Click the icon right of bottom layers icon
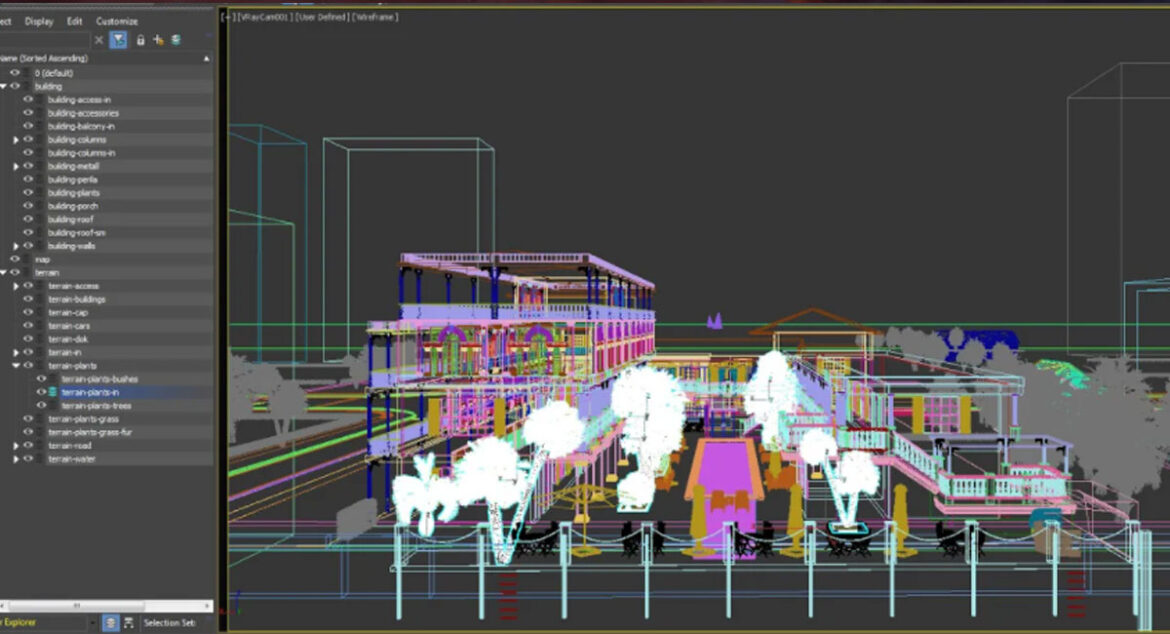Viewport: 1170px width, 634px height. pyautogui.click(x=129, y=620)
